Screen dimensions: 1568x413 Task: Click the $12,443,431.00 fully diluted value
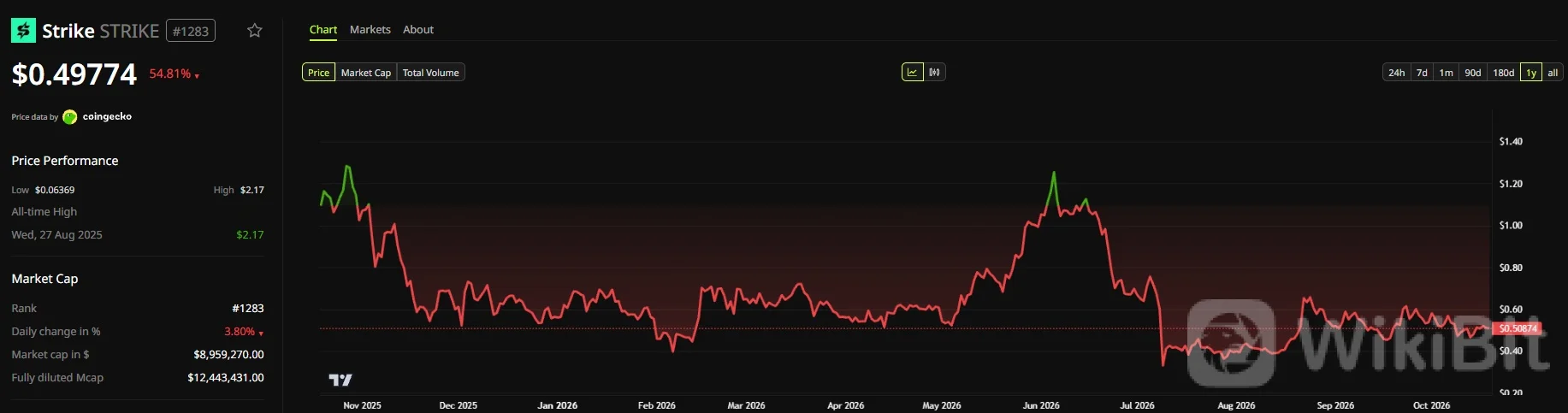(x=226, y=378)
